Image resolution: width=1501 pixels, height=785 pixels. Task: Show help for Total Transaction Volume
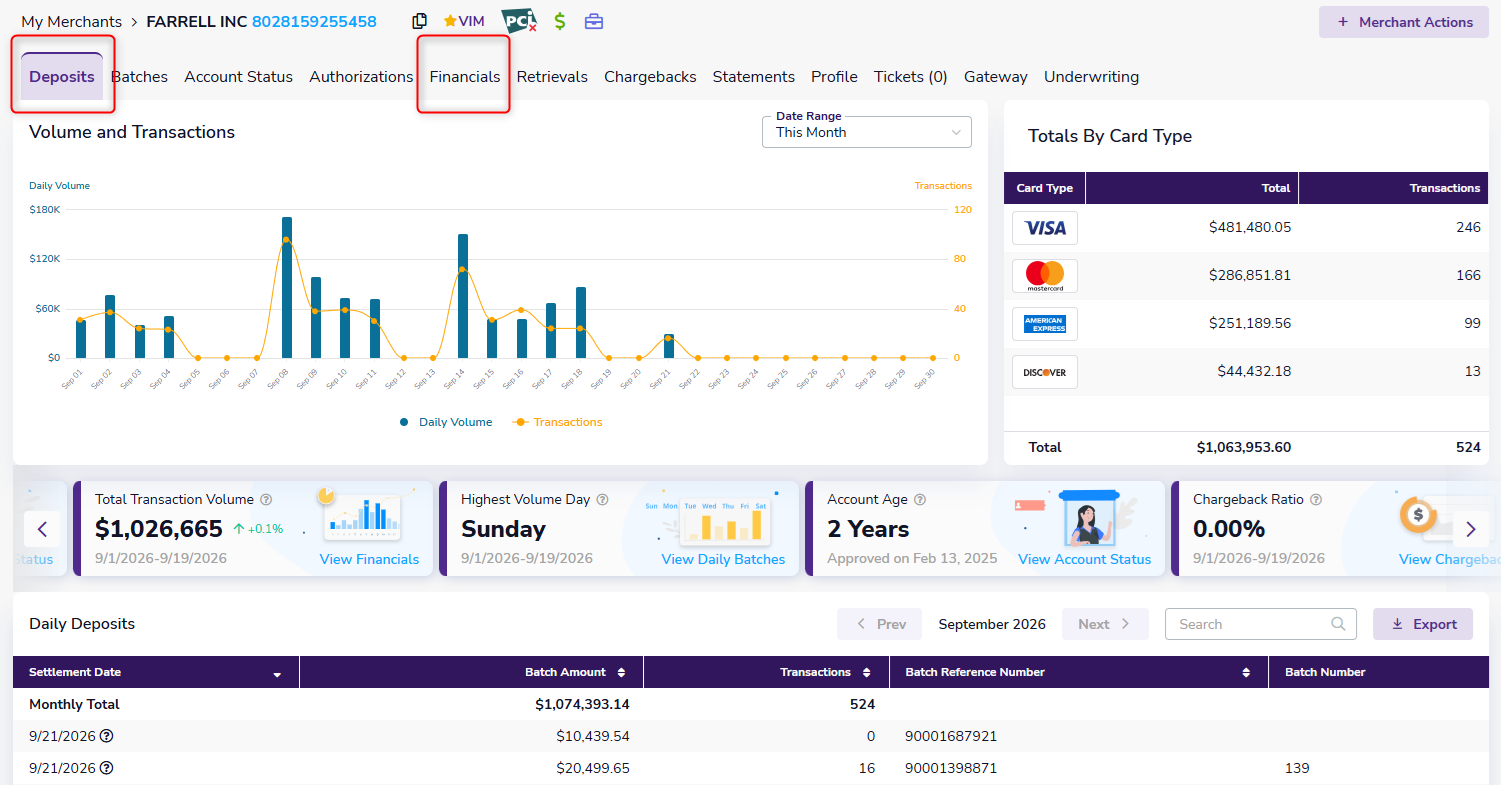coord(266,500)
